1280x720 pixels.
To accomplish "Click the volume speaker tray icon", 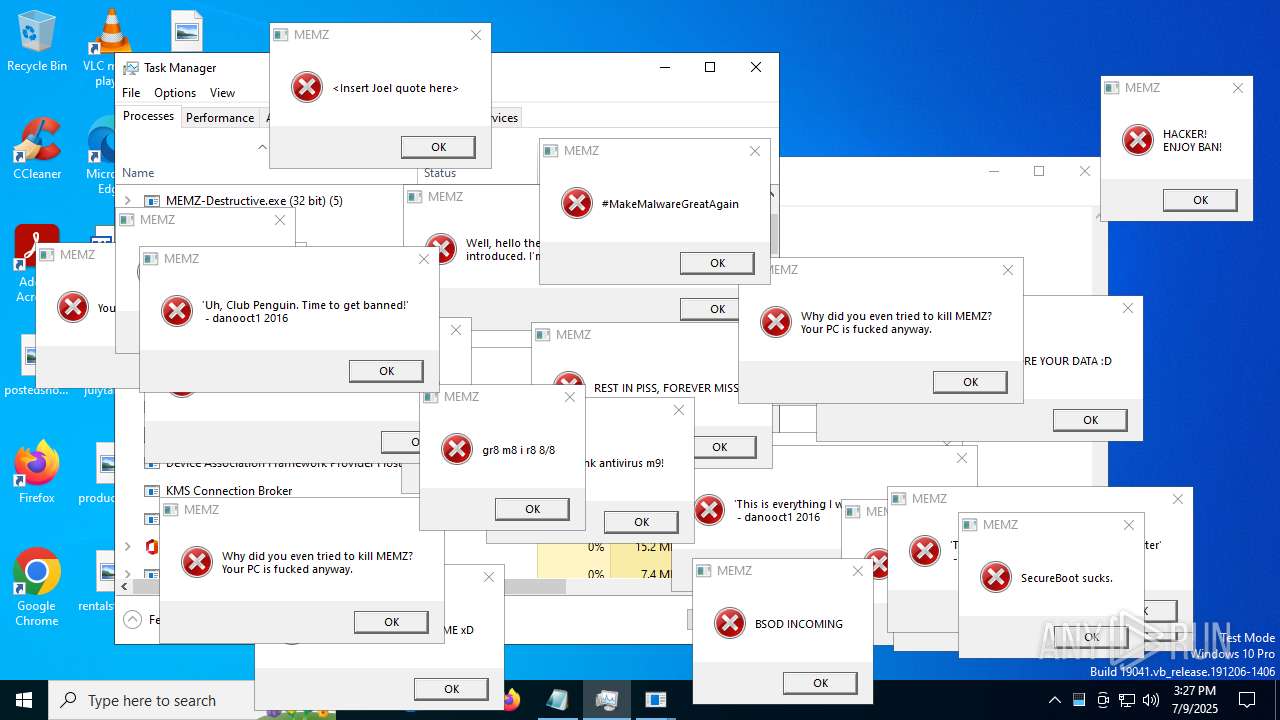I will (1151, 700).
